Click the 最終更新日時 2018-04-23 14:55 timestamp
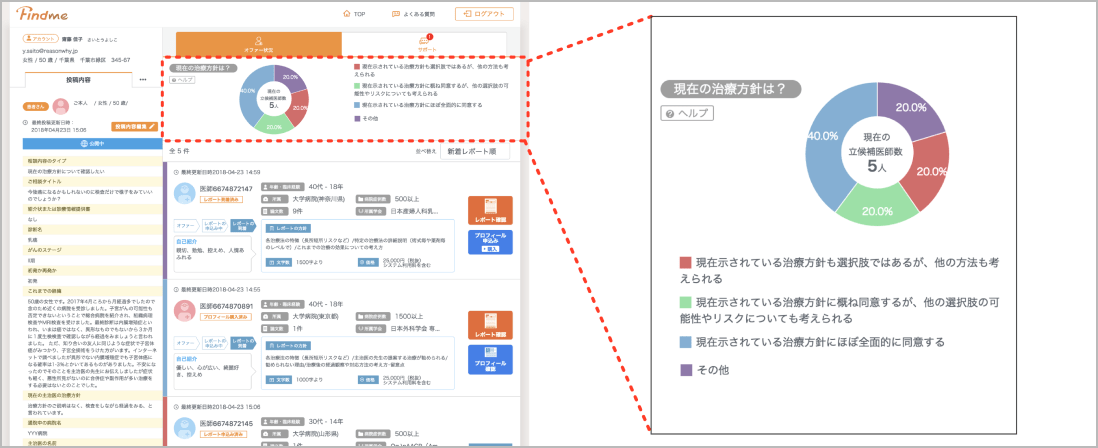 217,289
